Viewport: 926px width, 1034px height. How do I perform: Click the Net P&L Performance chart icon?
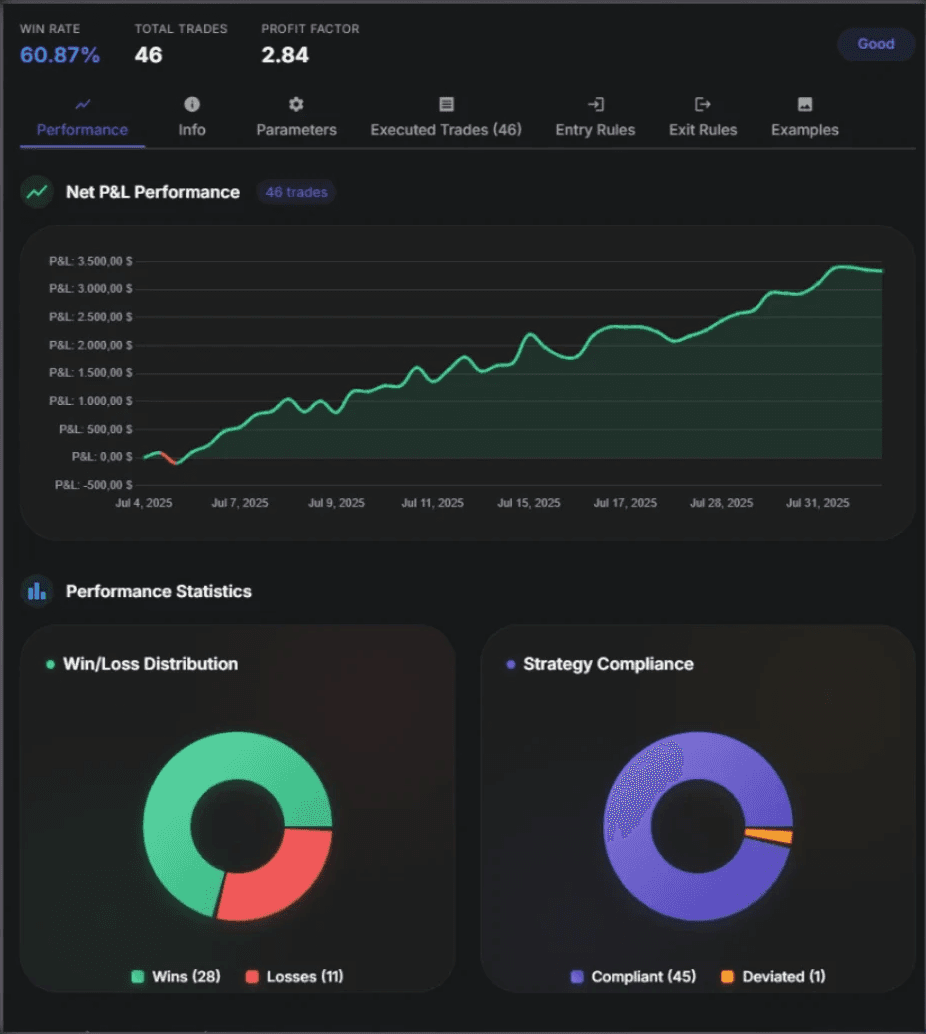click(x=35, y=191)
